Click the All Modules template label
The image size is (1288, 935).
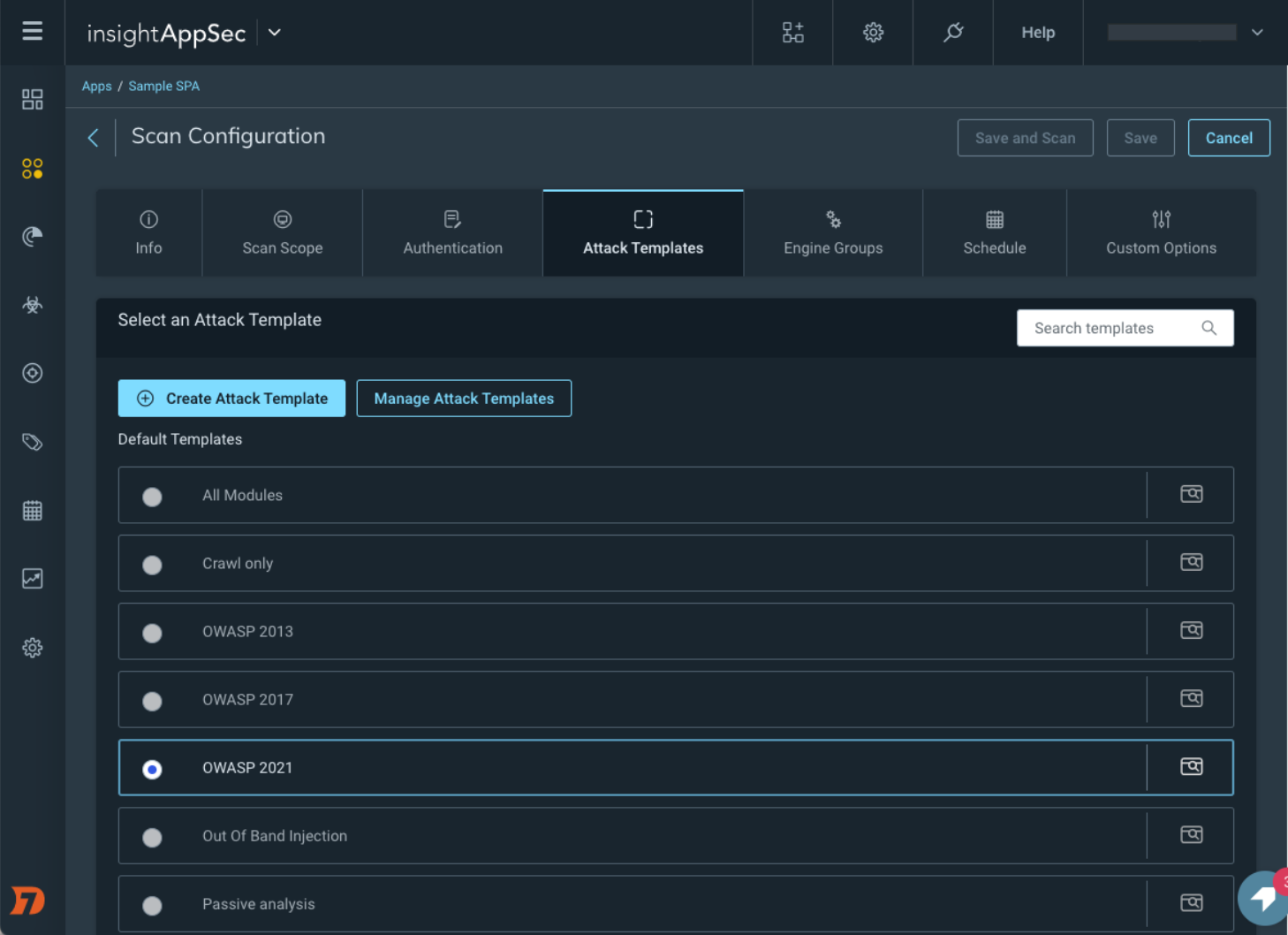[242, 496]
